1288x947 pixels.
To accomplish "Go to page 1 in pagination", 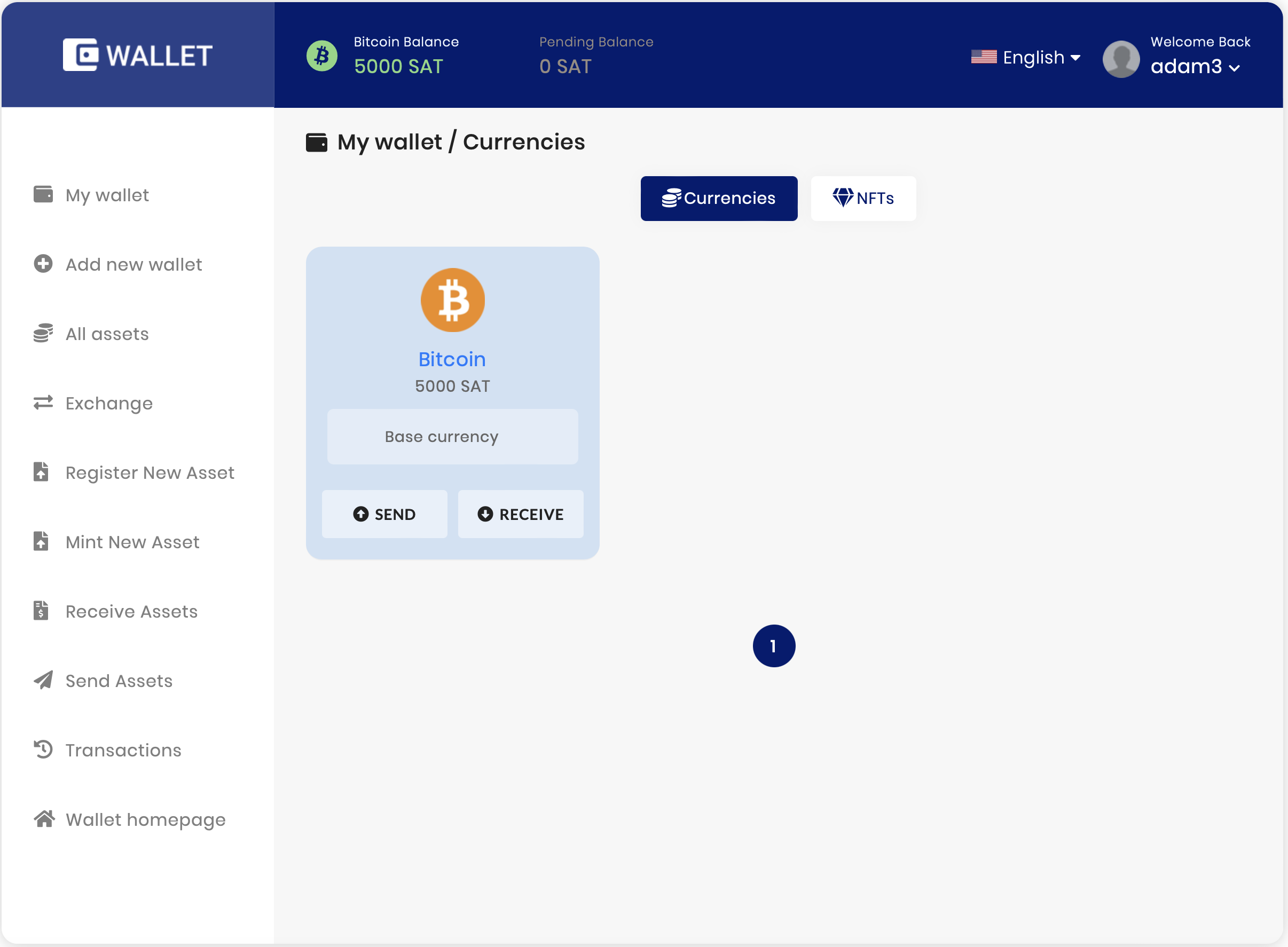I will (774, 646).
